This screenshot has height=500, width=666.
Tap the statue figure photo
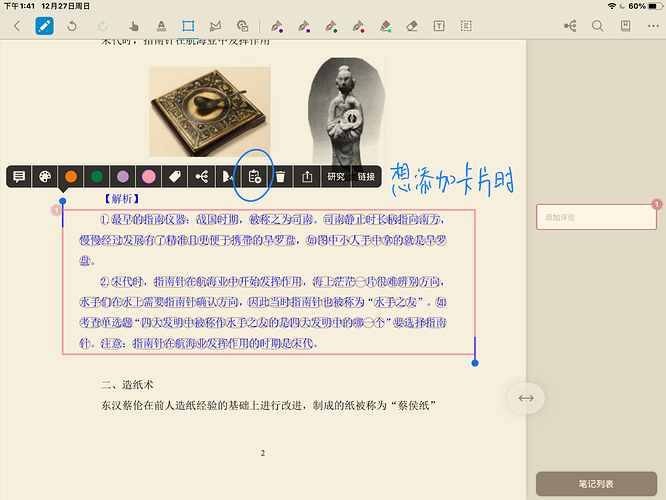coord(347,111)
